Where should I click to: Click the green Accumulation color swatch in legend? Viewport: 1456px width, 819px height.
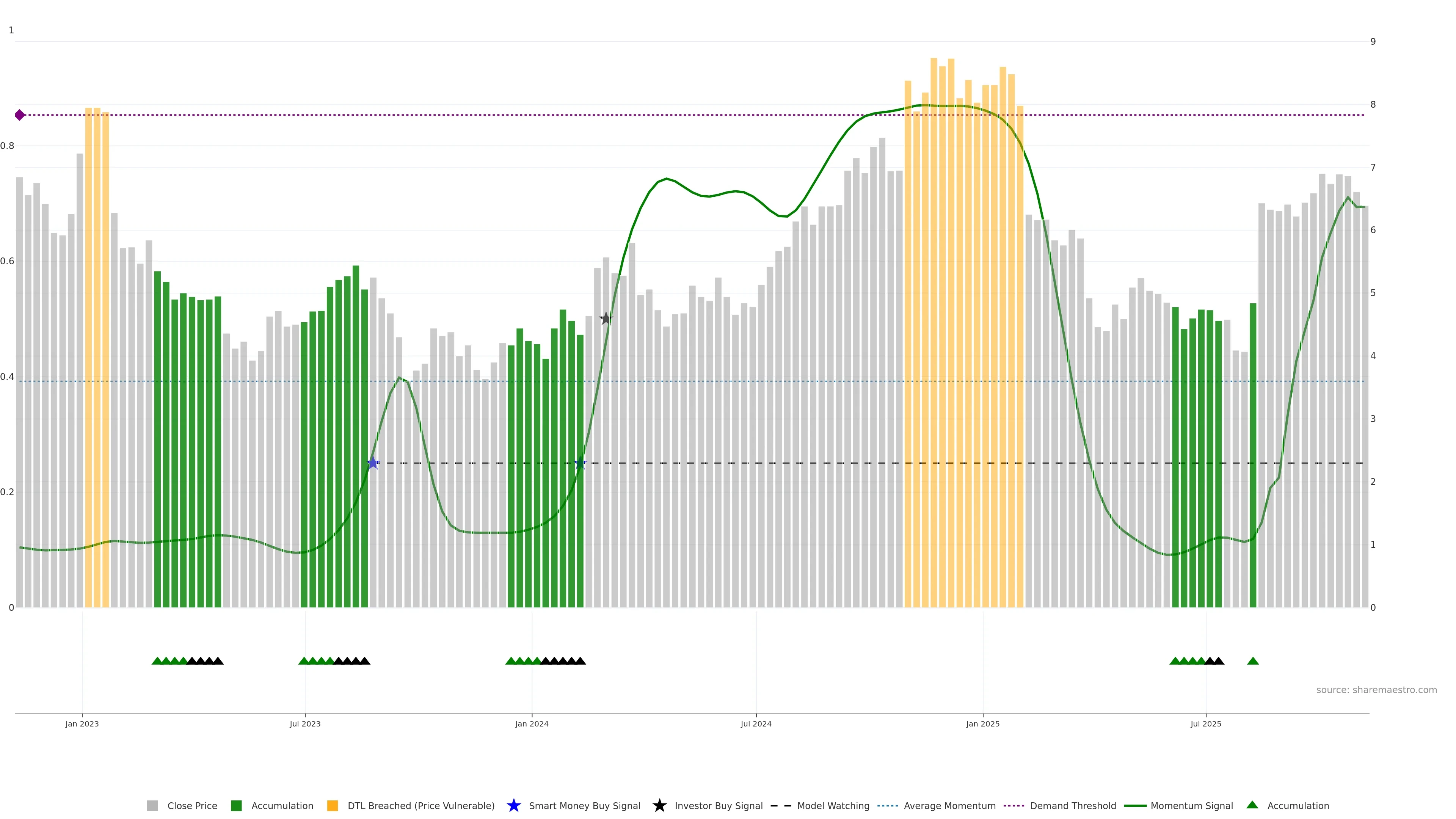236,805
